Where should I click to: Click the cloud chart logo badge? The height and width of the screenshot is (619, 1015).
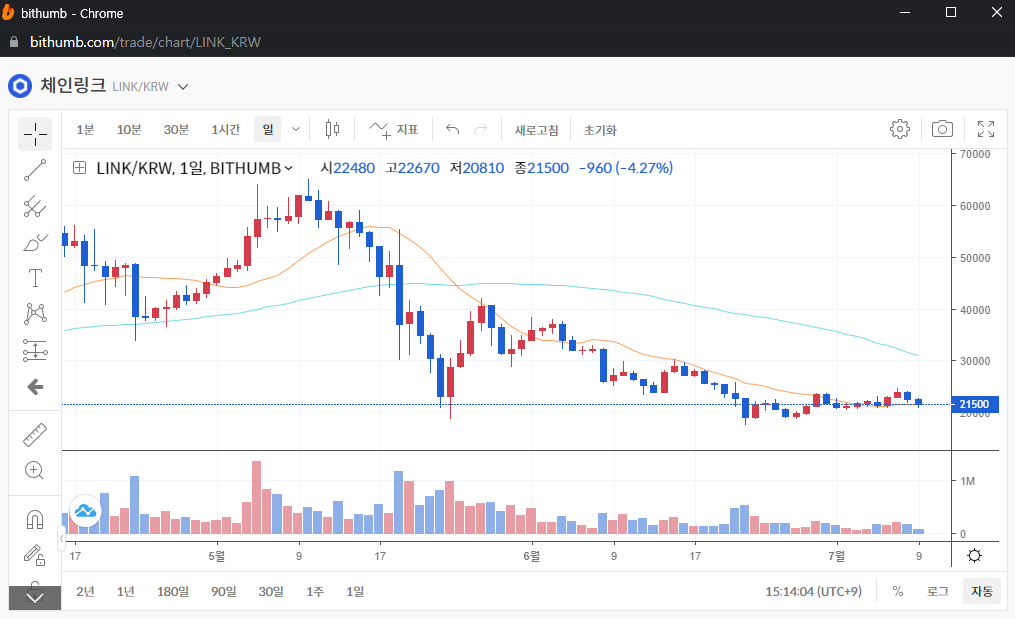(x=85, y=512)
